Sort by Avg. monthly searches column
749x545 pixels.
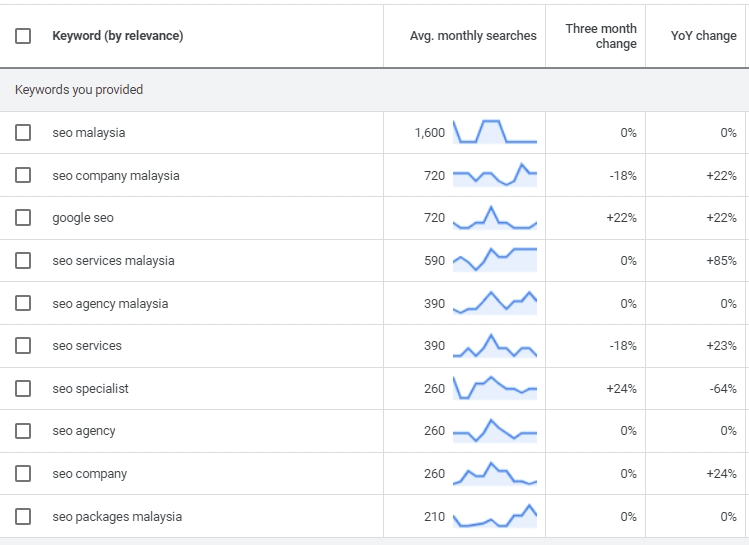click(x=473, y=36)
